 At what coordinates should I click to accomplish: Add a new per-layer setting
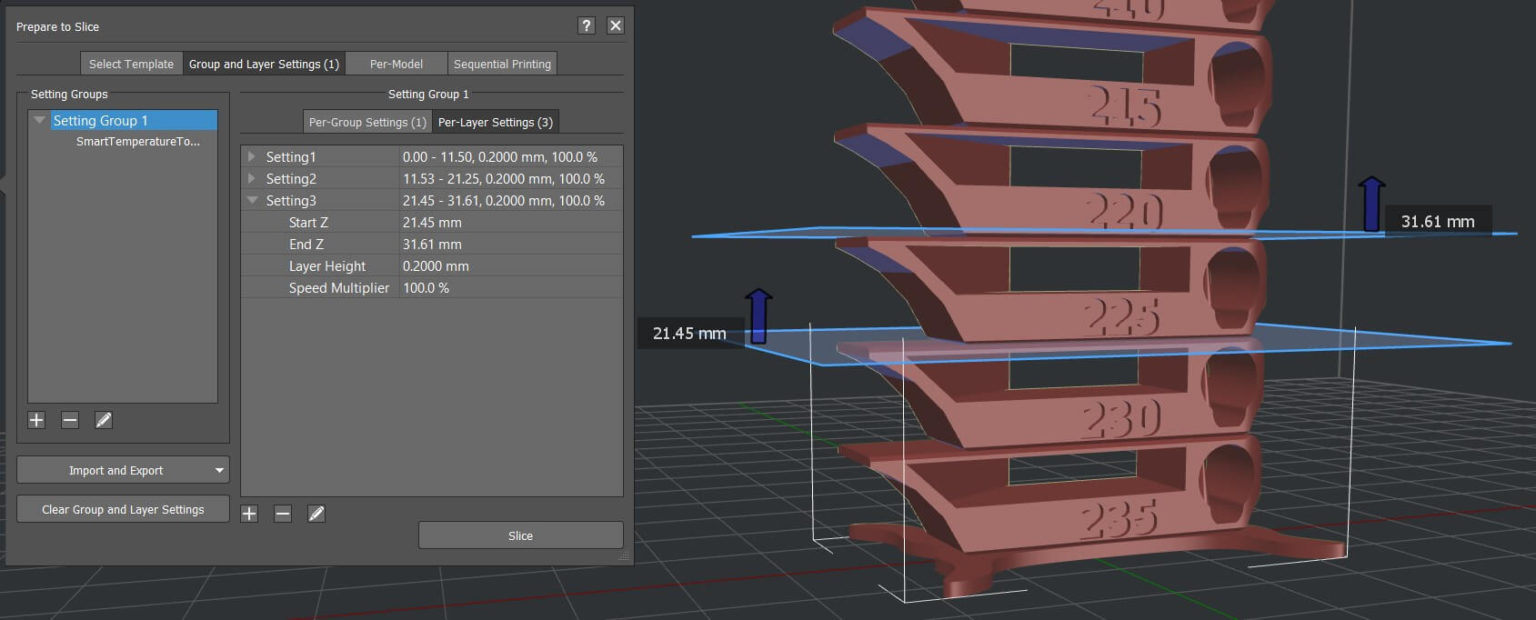click(248, 513)
